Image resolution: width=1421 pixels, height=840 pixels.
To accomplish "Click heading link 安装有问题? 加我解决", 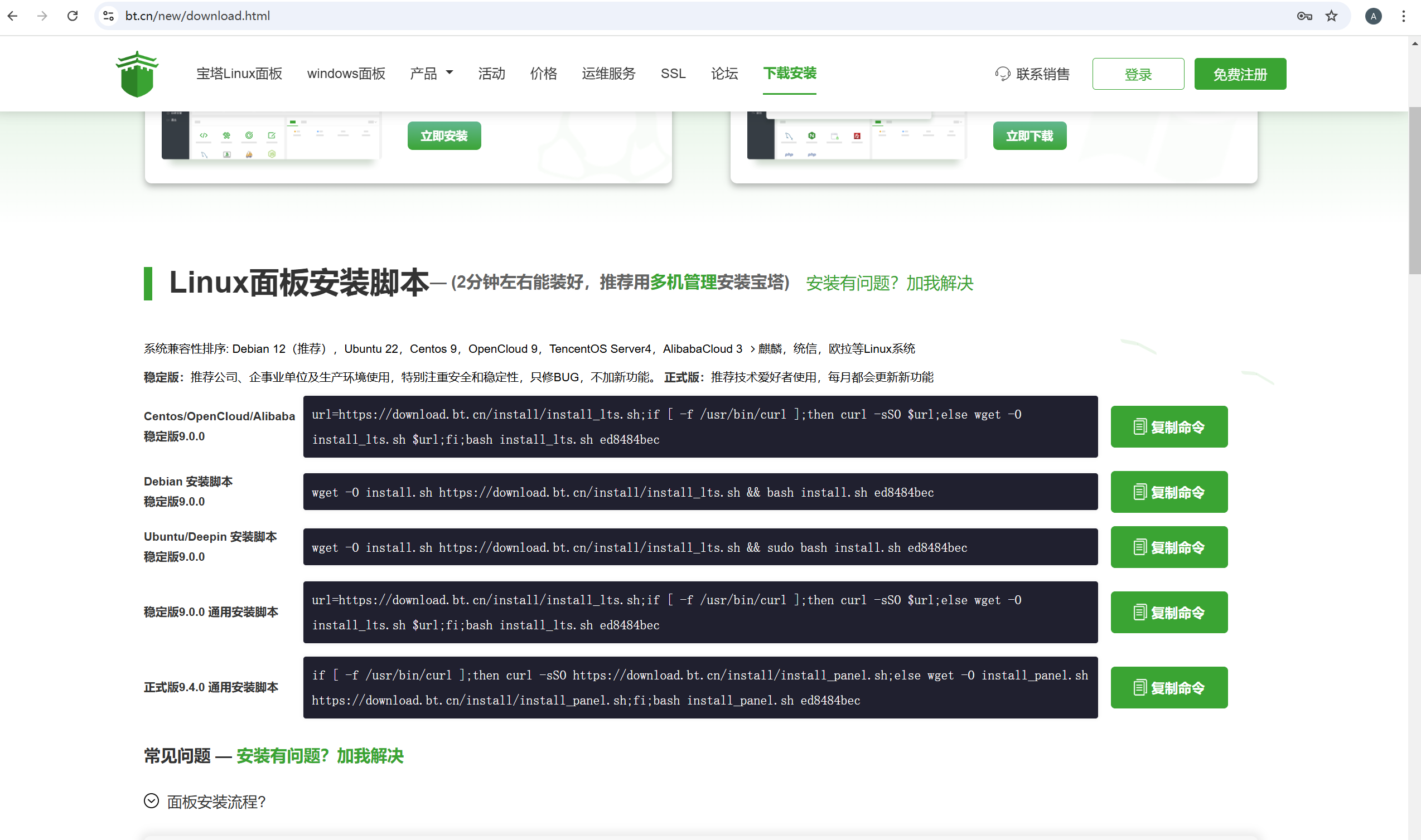I will [x=889, y=283].
